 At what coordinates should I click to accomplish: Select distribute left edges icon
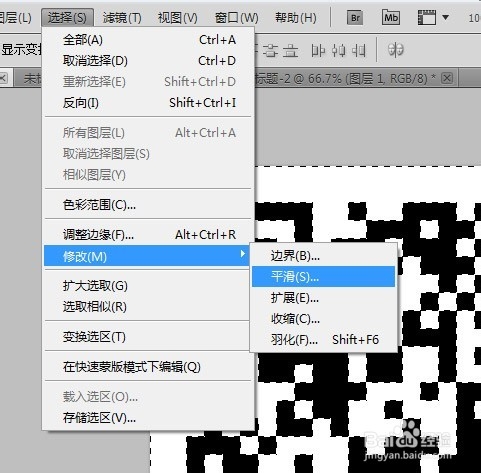(318, 51)
